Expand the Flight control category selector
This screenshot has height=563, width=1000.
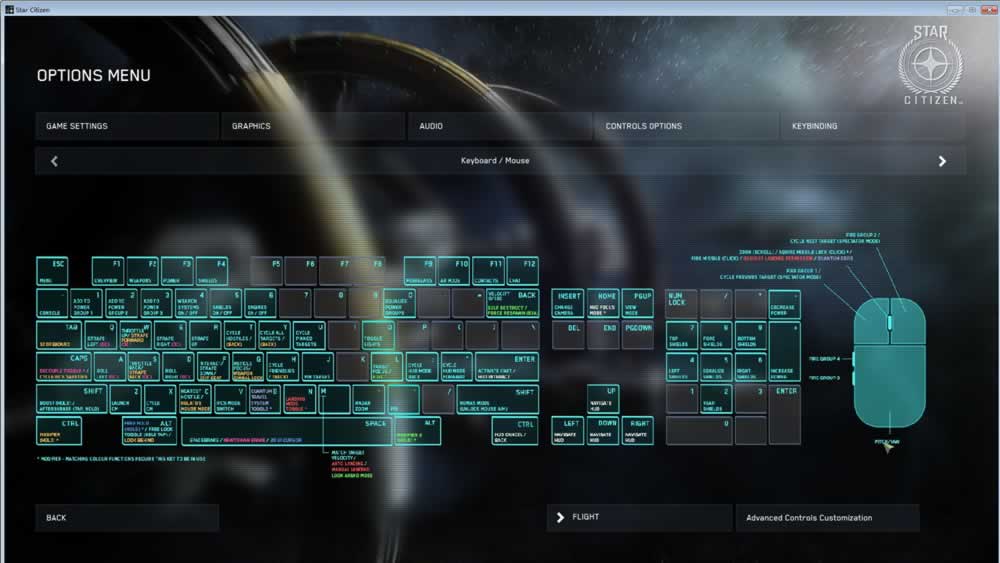click(639, 517)
